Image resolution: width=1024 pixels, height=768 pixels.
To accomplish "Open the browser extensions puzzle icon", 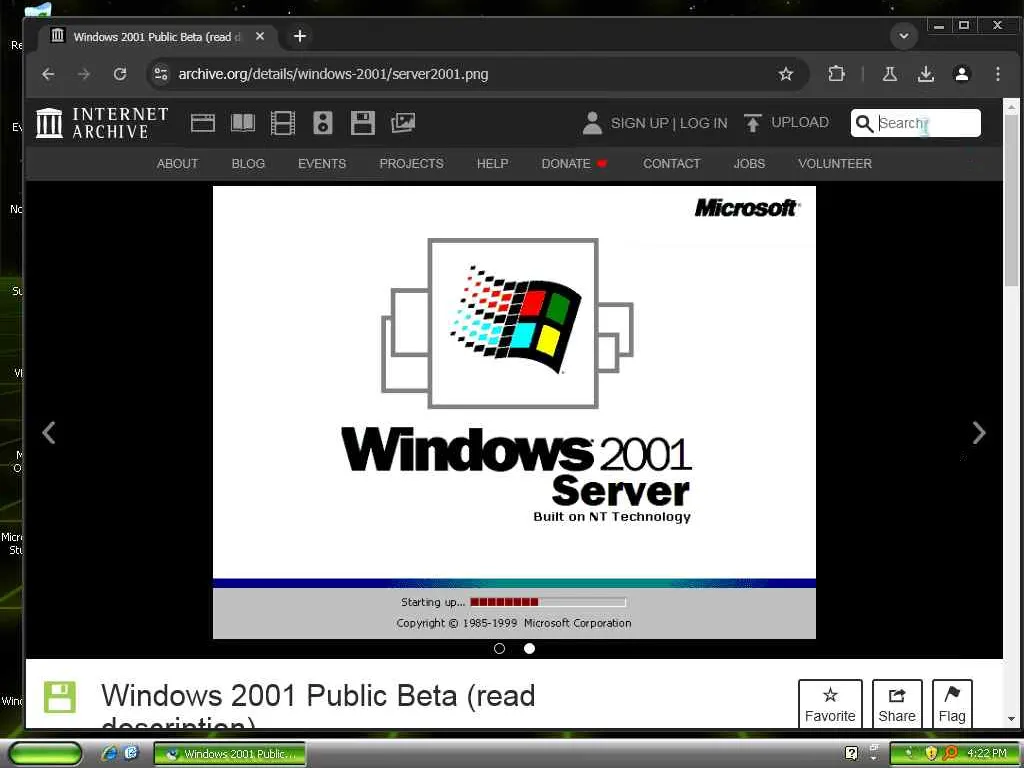I will [x=836, y=74].
